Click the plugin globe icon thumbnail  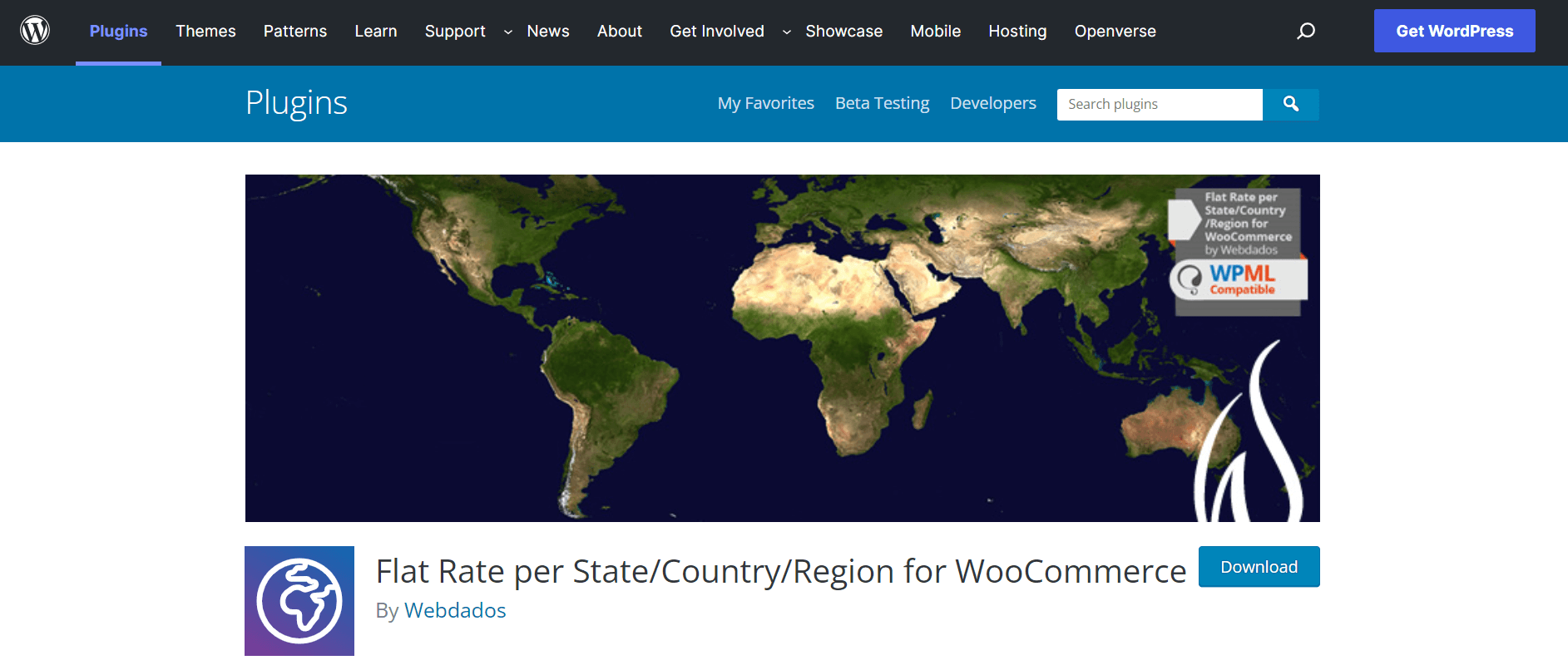[299, 600]
